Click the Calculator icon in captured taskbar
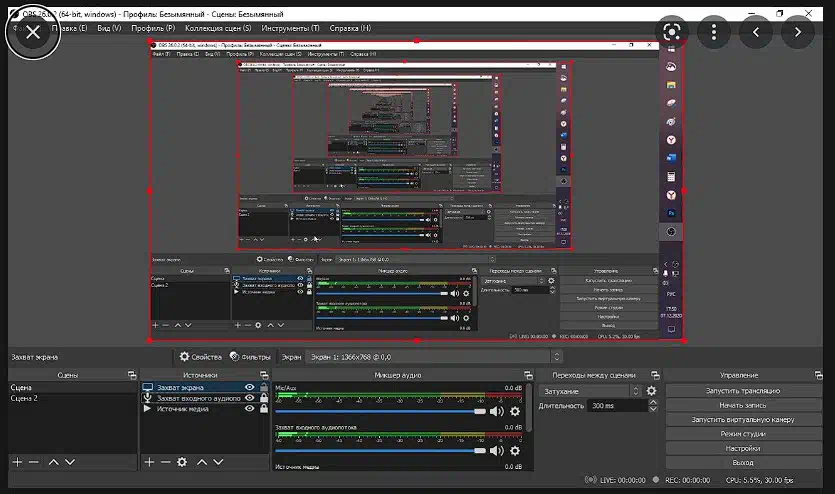The image size is (835, 494). 671,177
